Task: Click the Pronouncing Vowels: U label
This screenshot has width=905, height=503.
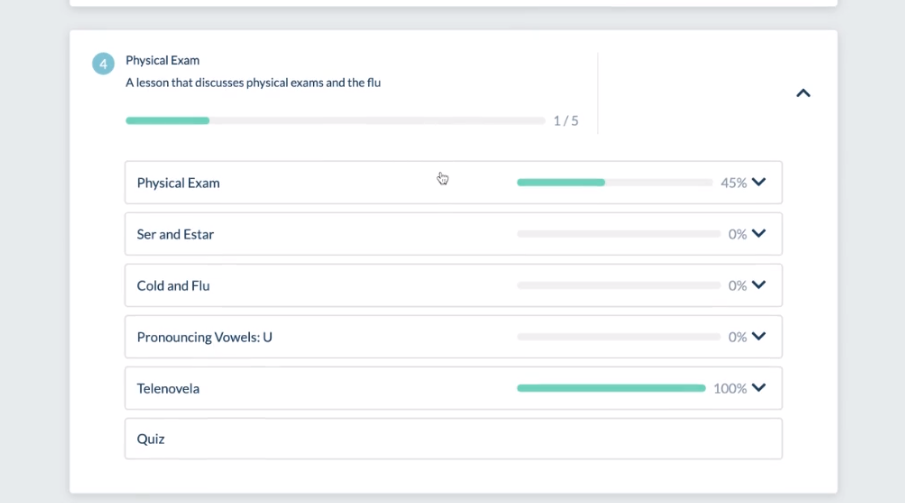Action: [x=204, y=337]
